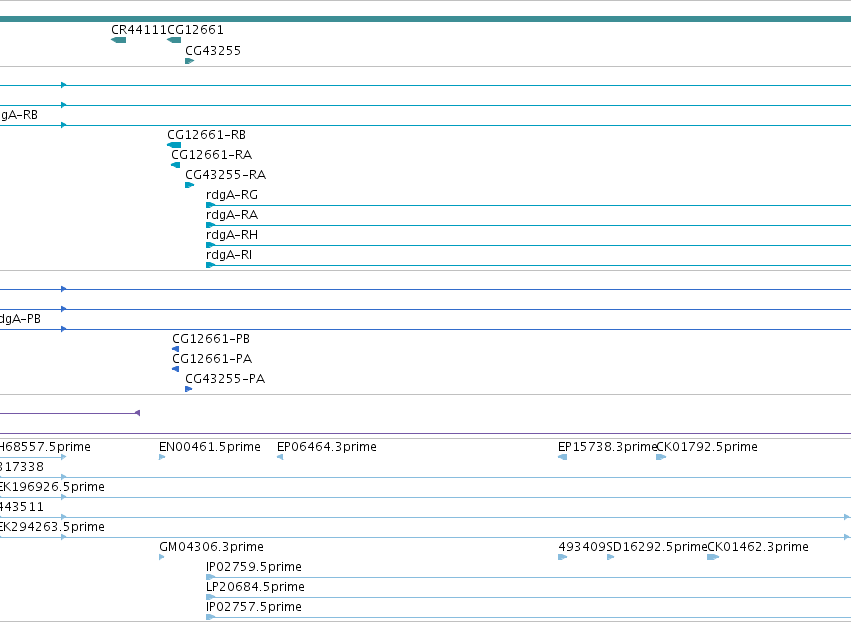Image resolution: width=851 pixels, height=622 pixels.
Task: Select the SD16292.5prime EST label
Action: coord(657,547)
